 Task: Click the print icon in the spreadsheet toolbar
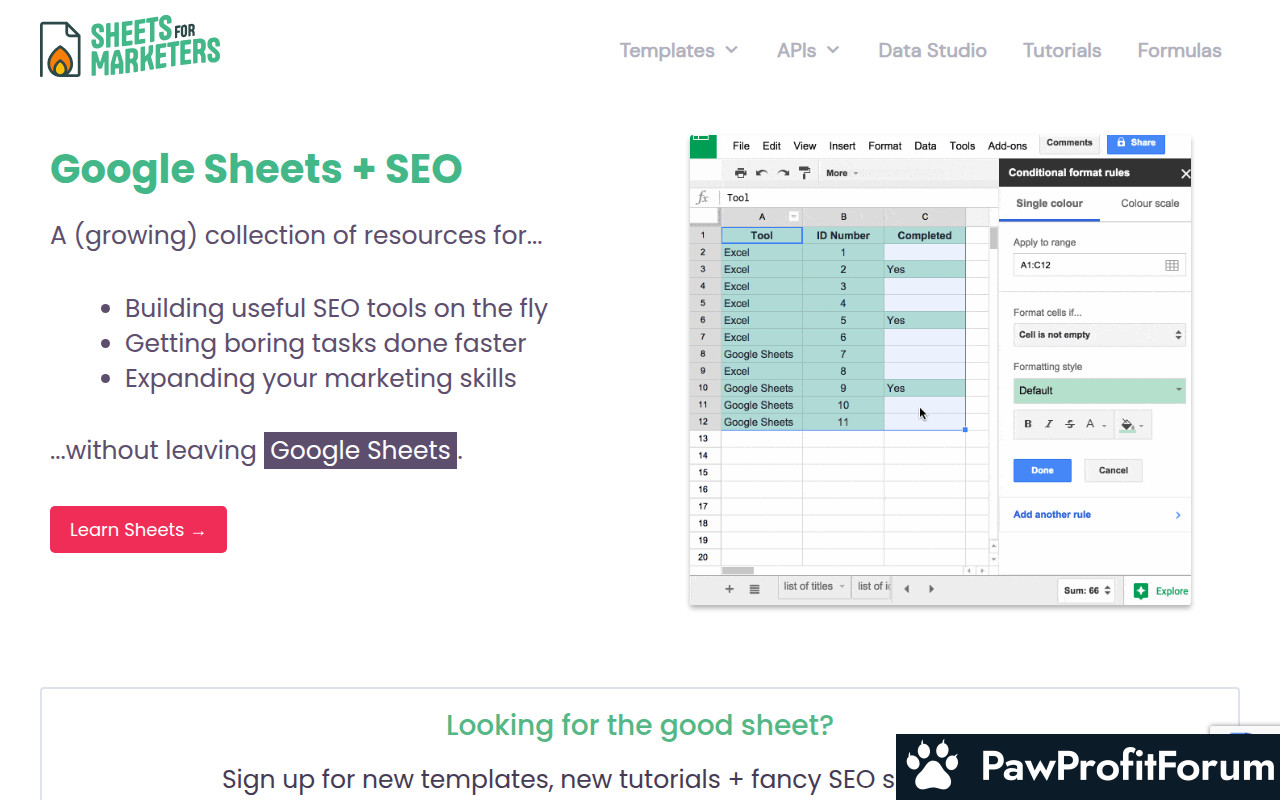pos(741,173)
